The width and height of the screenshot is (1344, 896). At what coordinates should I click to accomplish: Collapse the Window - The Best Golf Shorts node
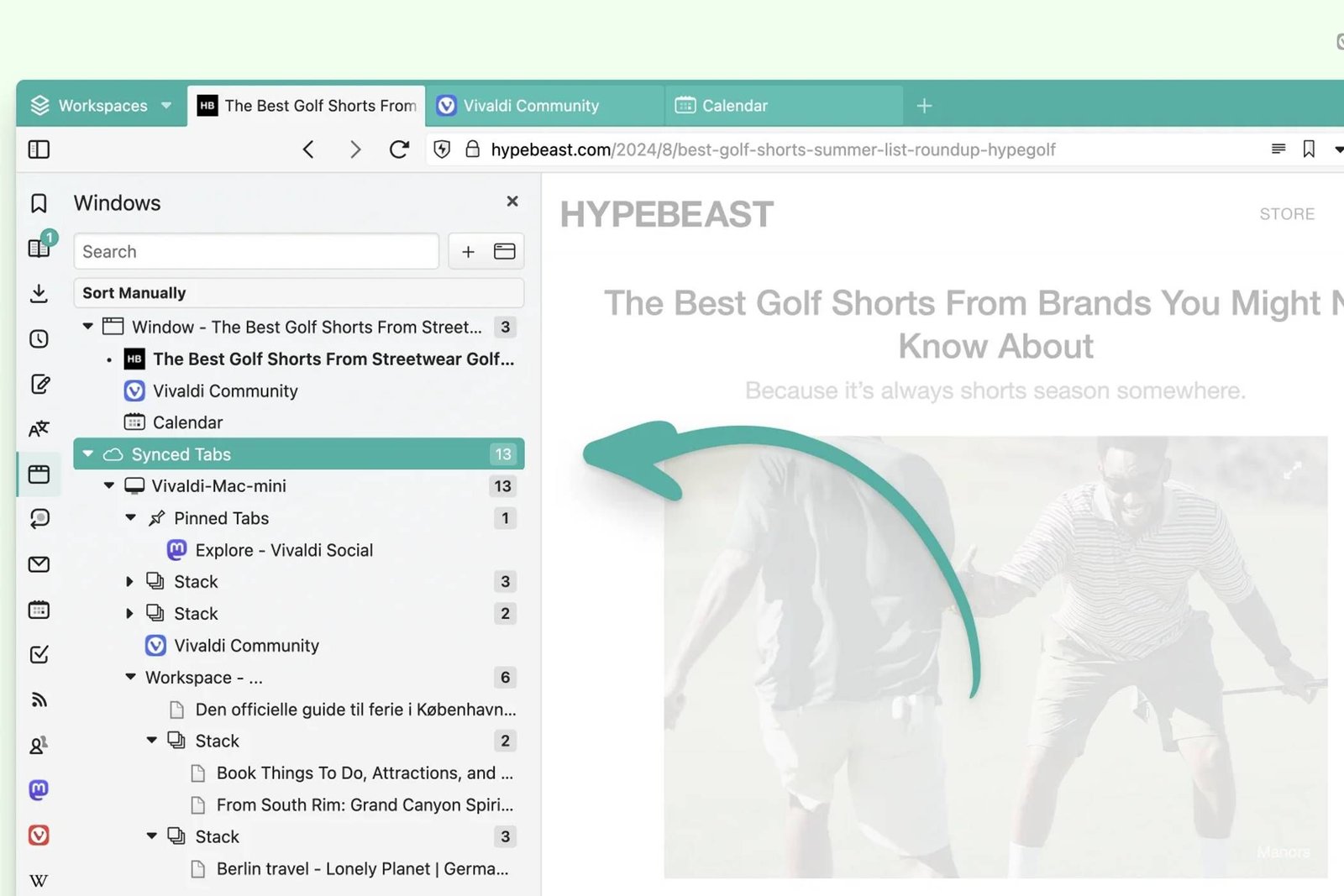click(87, 327)
